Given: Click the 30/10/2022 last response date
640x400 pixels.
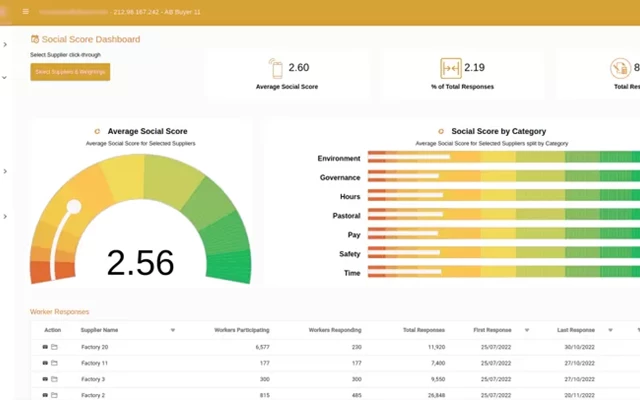Looking at the screenshot, I should [579, 347].
